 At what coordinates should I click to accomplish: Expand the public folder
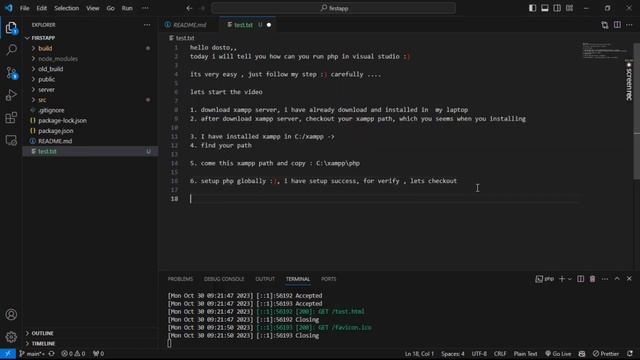91,79
